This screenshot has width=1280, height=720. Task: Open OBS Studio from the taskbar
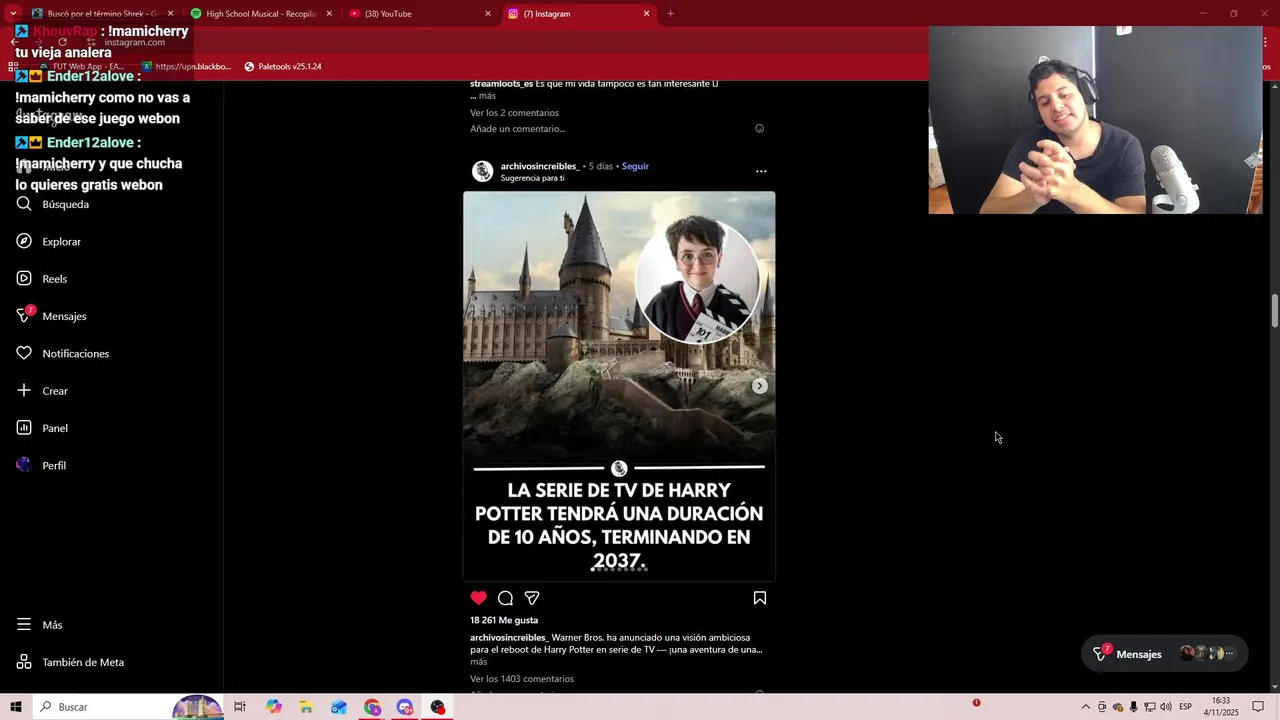click(x=438, y=707)
